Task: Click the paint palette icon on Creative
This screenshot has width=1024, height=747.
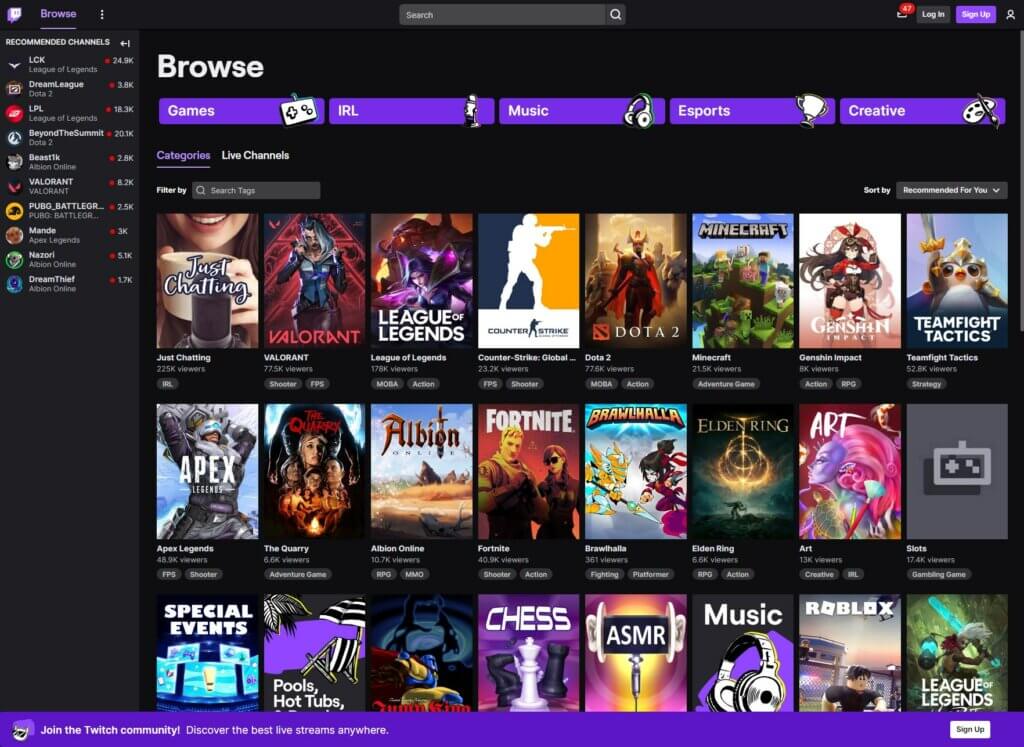Action: pyautogui.click(x=982, y=111)
